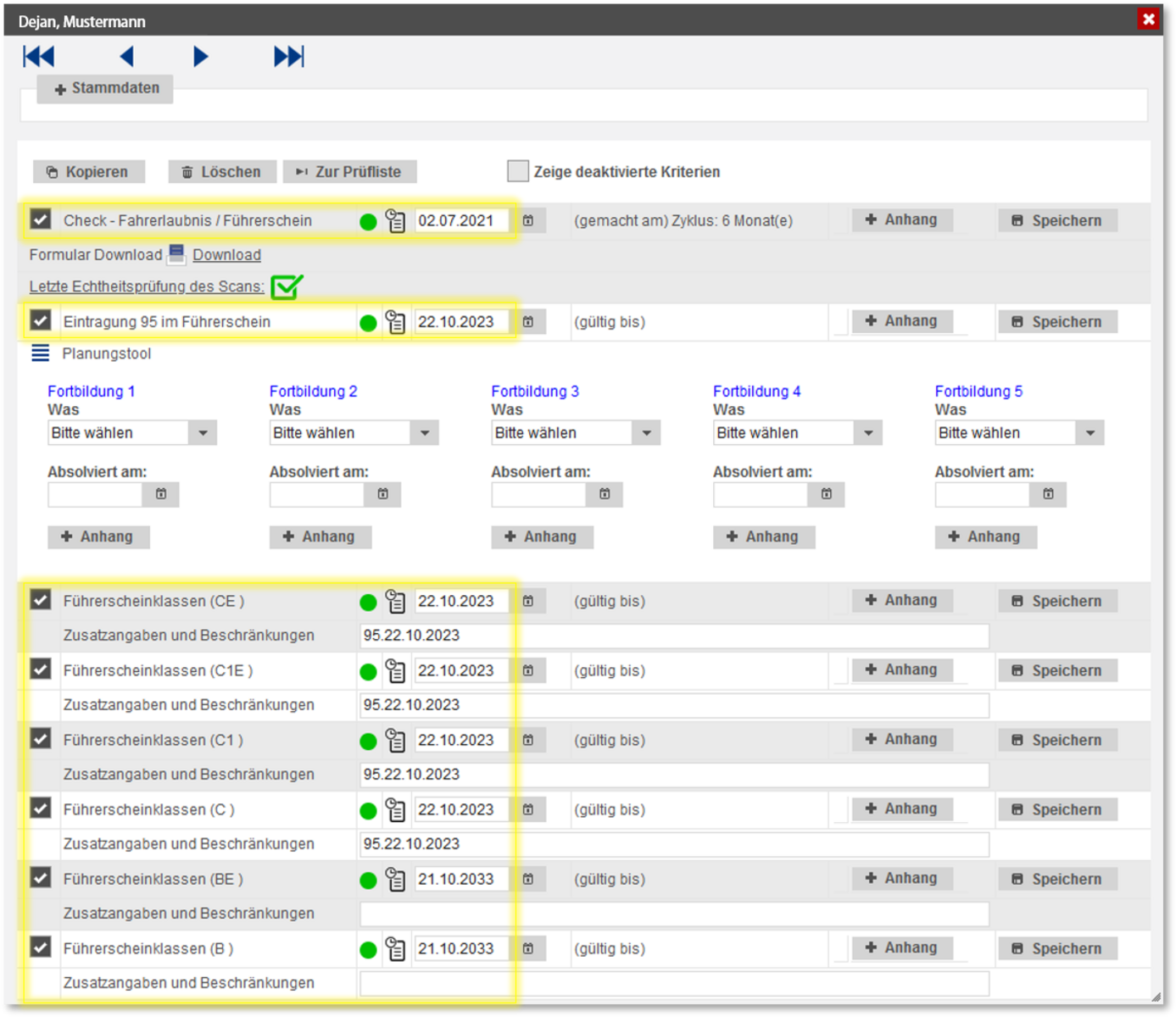Add Anhang under Fortbildung 5

coord(986,536)
